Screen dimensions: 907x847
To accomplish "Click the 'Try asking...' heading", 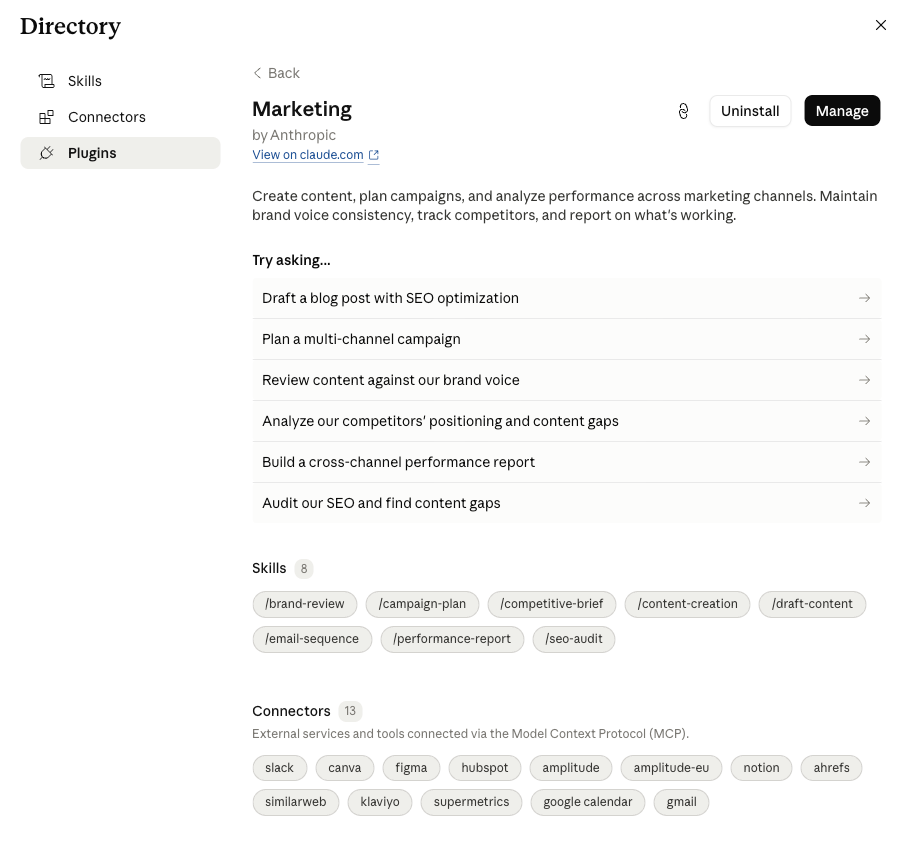I will 292,260.
